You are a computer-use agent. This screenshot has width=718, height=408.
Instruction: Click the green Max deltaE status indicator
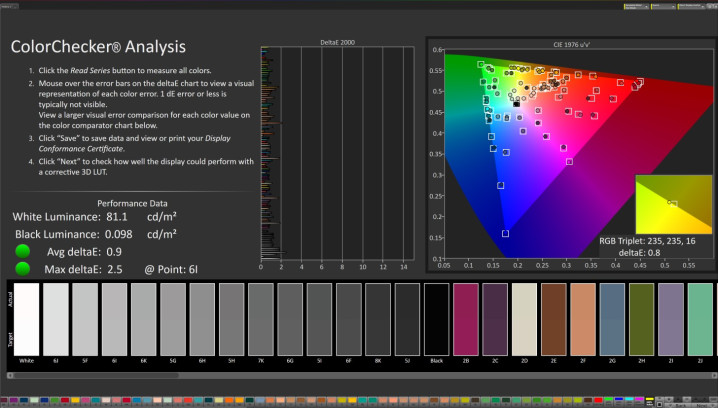22,268
